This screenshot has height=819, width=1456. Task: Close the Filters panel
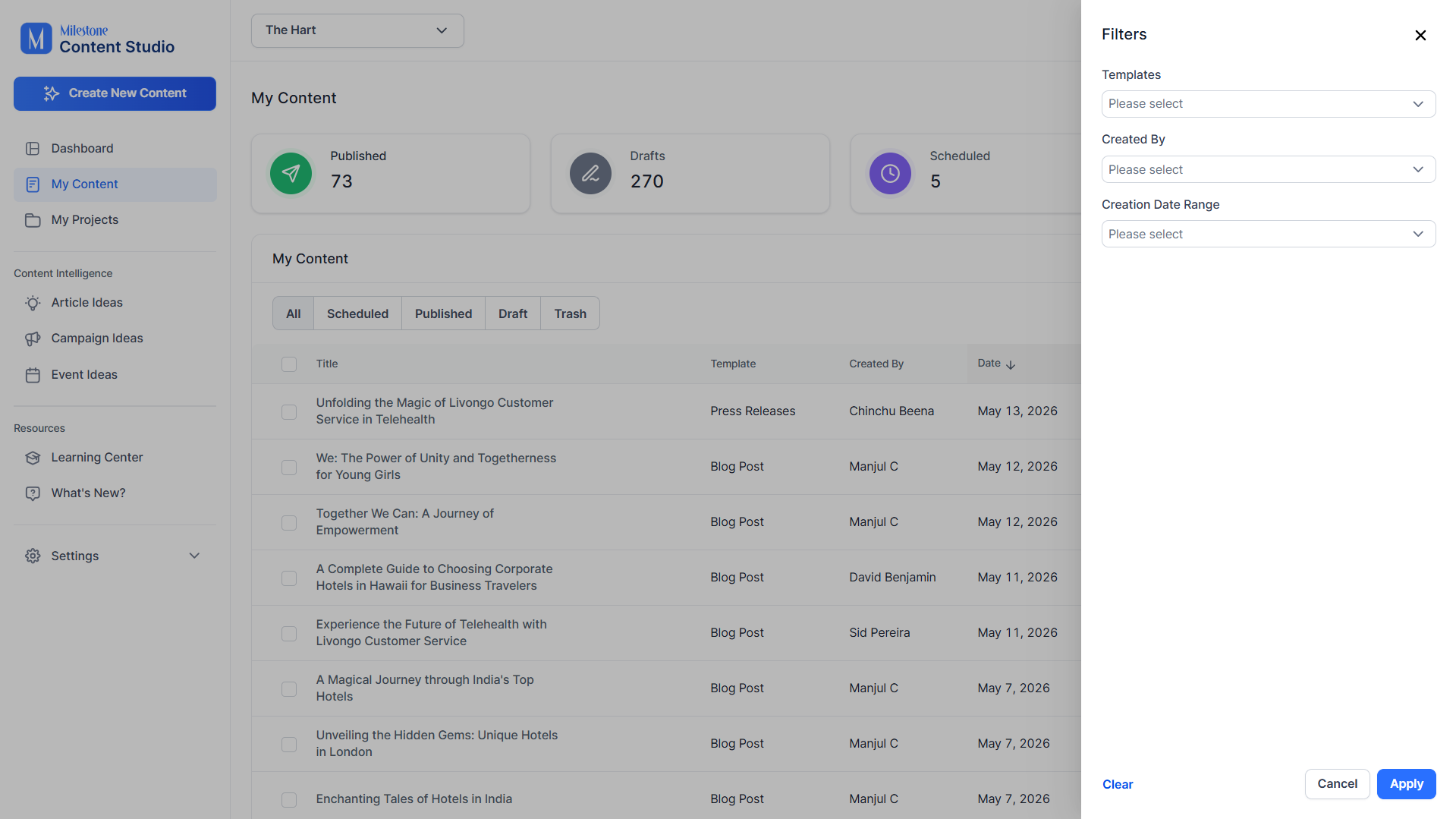click(x=1420, y=35)
